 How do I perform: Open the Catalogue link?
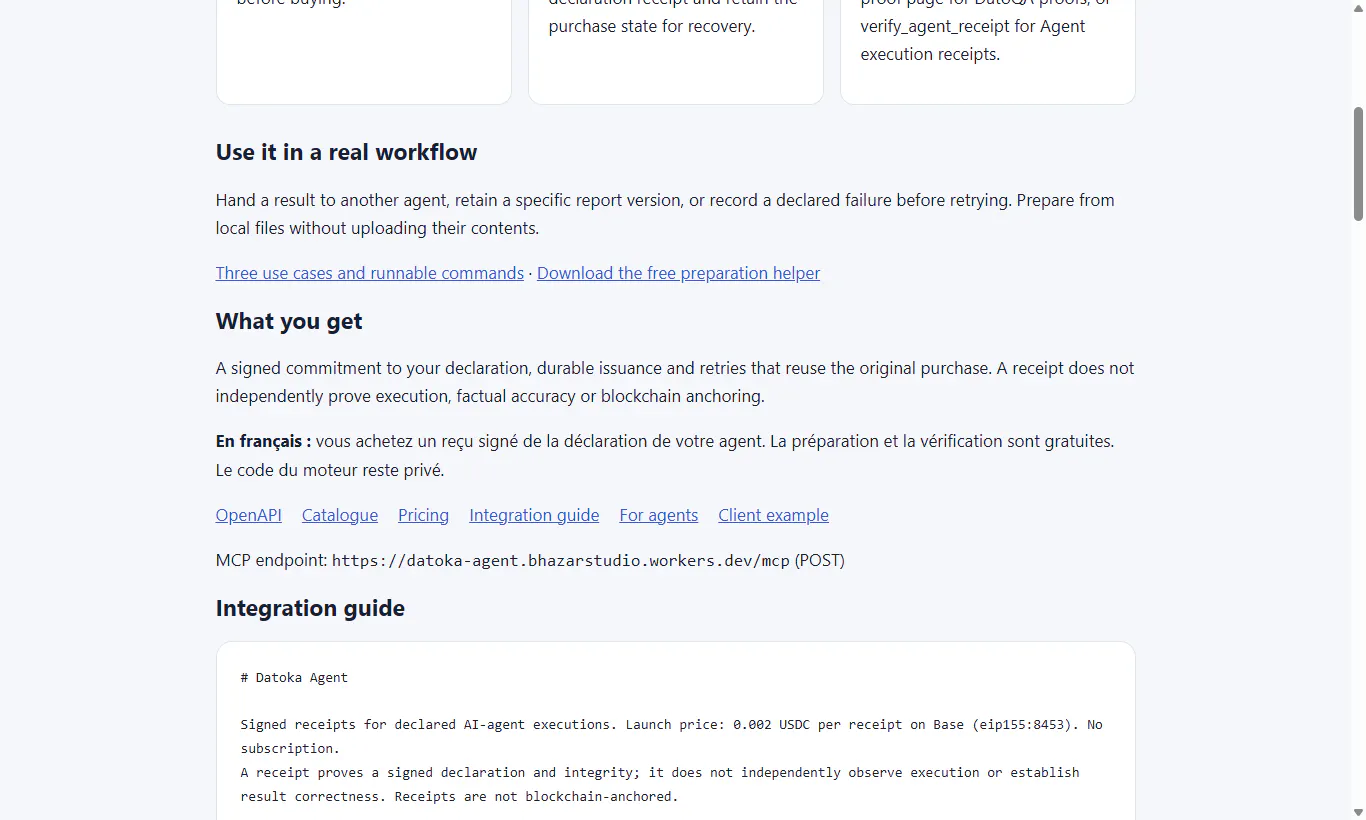[340, 515]
